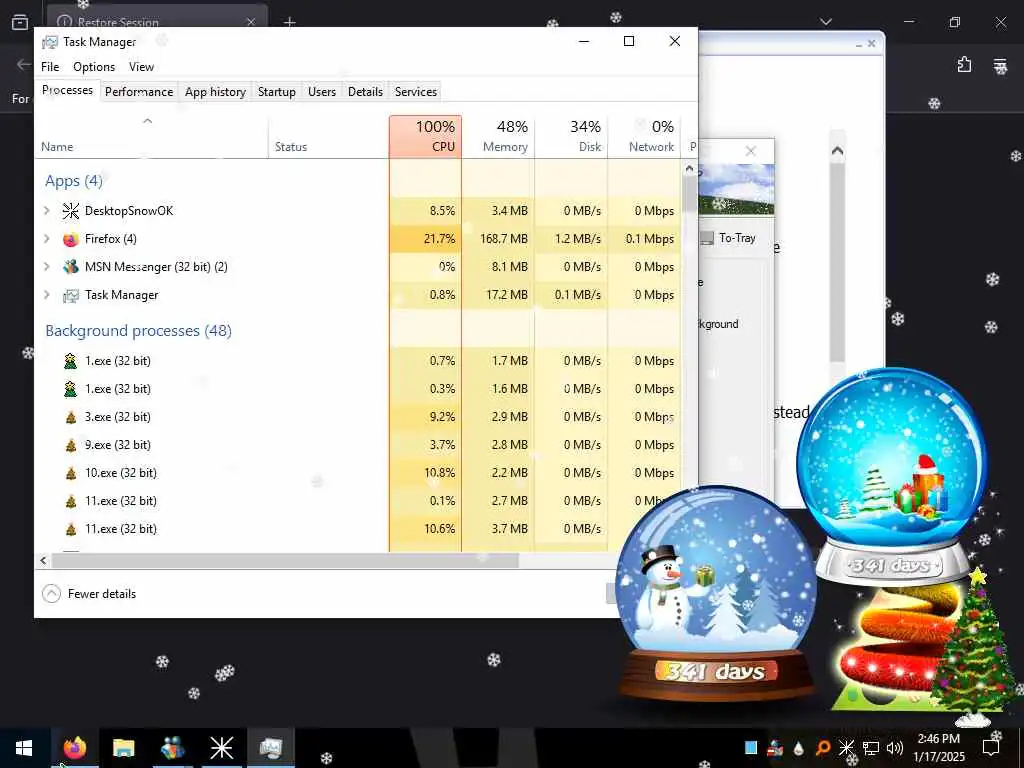1024x768 pixels.
Task: Click the gifts snow globe widget
Action: tap(893, 477)
